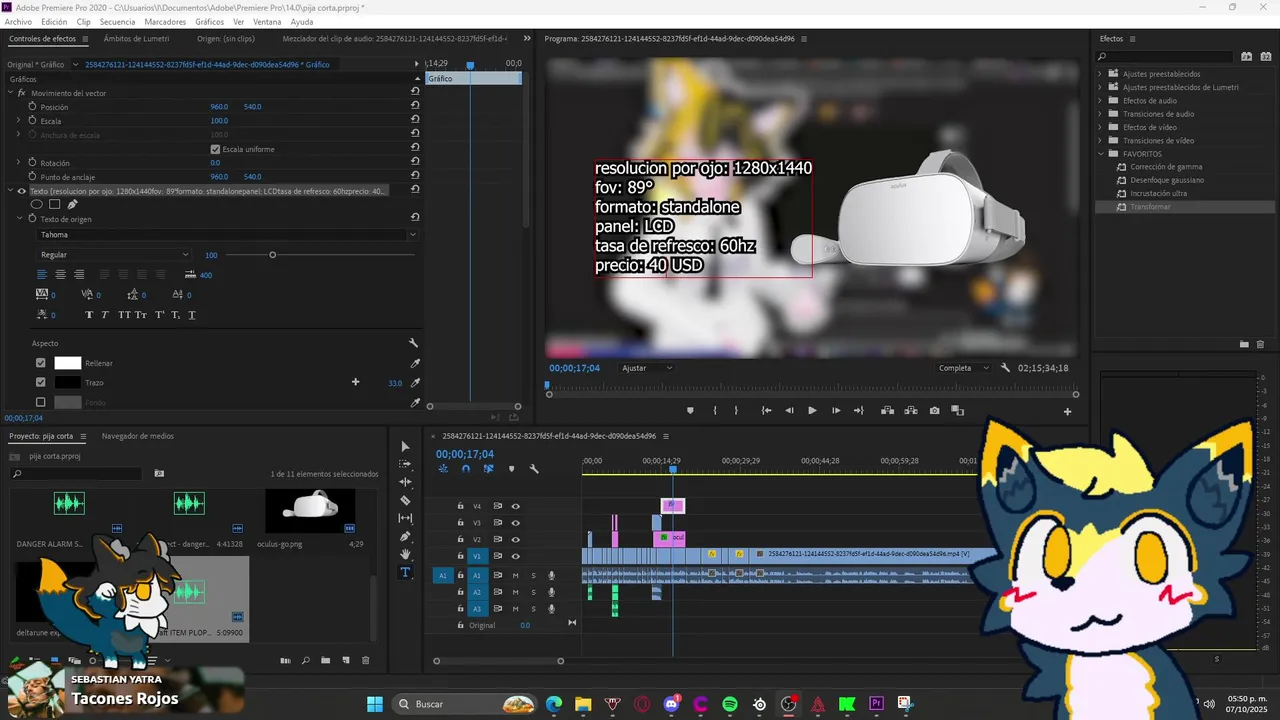Image resolution: width=1280 pixels, height=720 pixels.
Task: Select the Selection arrow tool
Action: pos(405,446)
